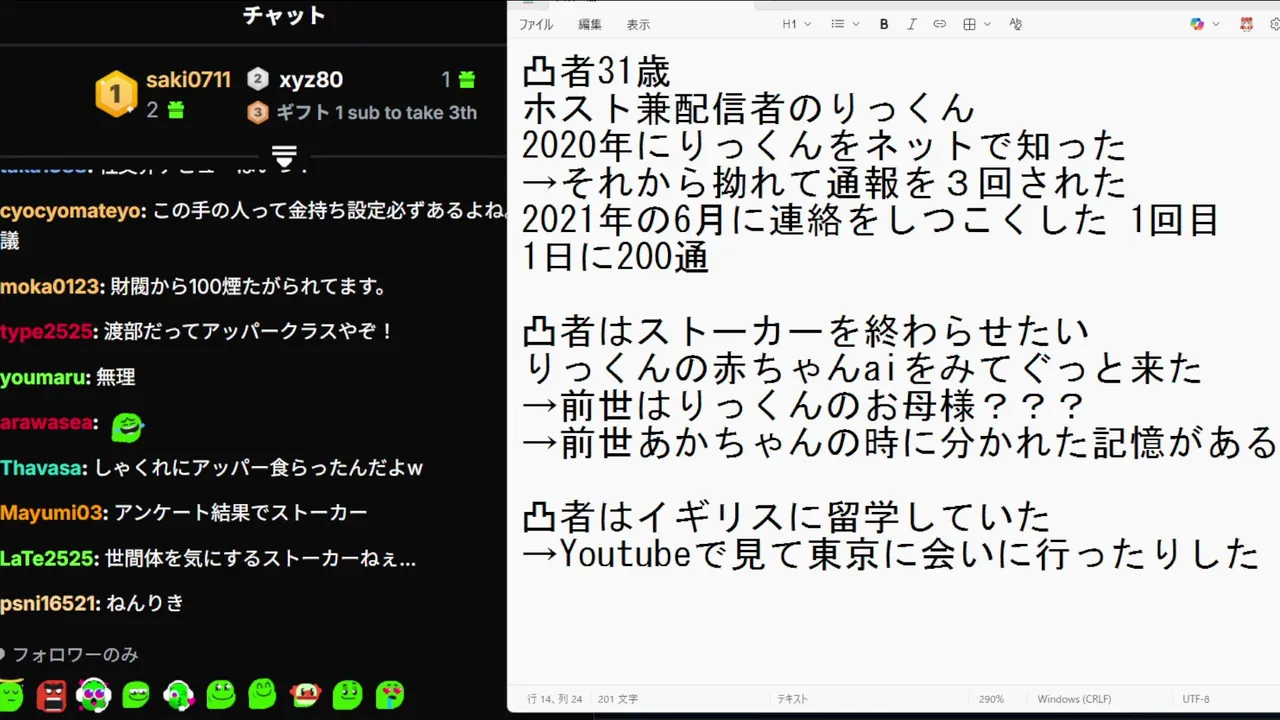Click the green gift icon beside the count 1
The width and height of the screenshot is (1280, 720).
tap(466, 80)
